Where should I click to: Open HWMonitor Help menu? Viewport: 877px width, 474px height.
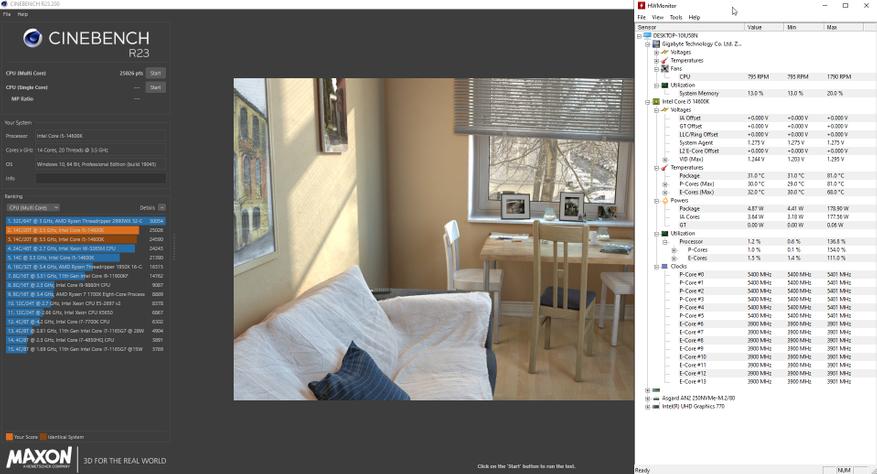(x=694, y=17)
